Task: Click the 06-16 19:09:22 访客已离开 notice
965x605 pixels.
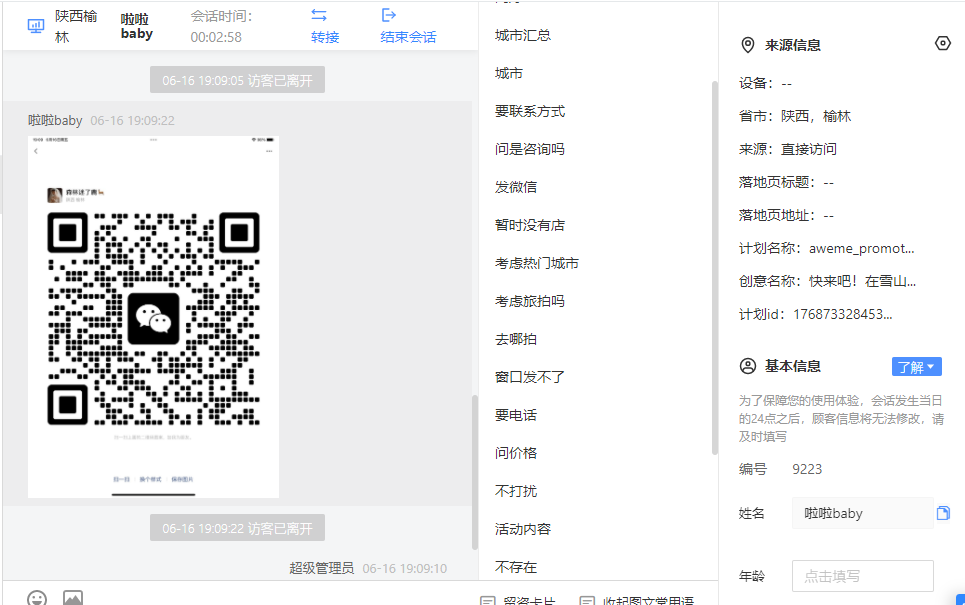Action: click(237, 528)
